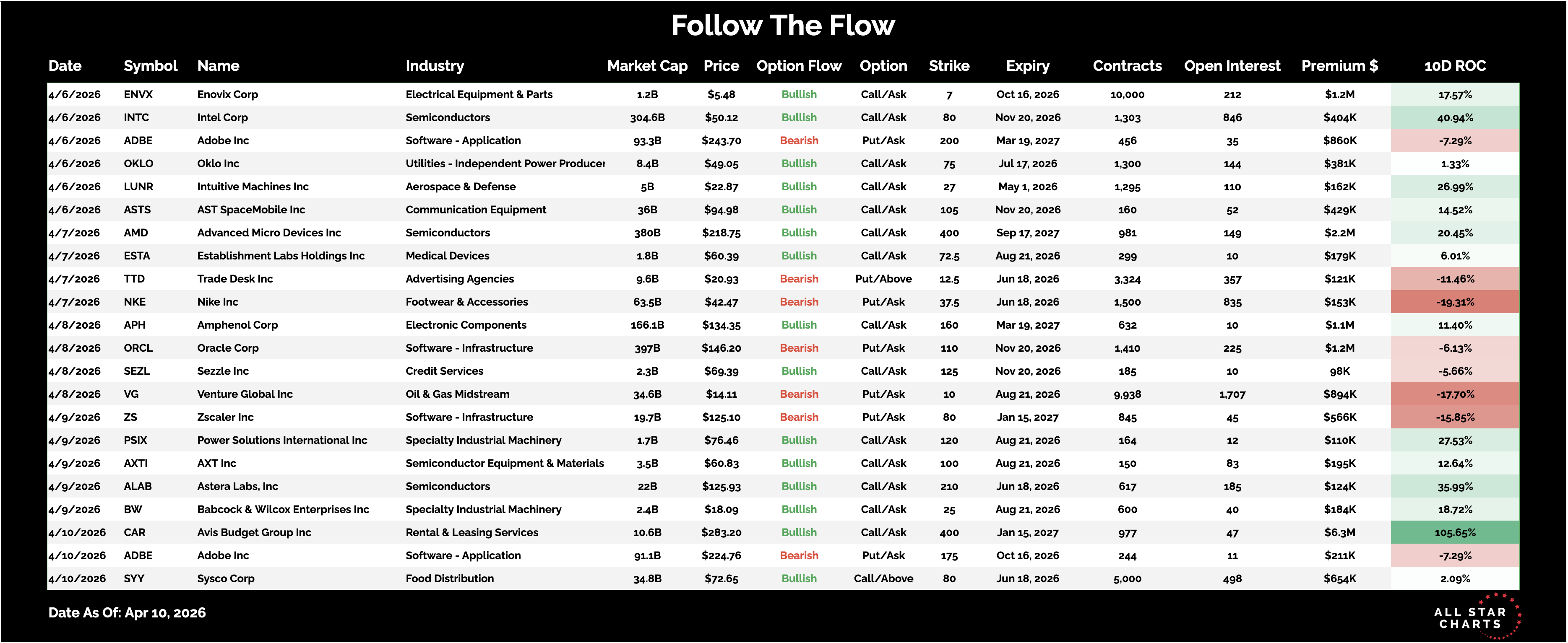The width and height of the screenshot is (1568, 643).
Task: Click the Date As Of footer text
Action: coord(127,612)
